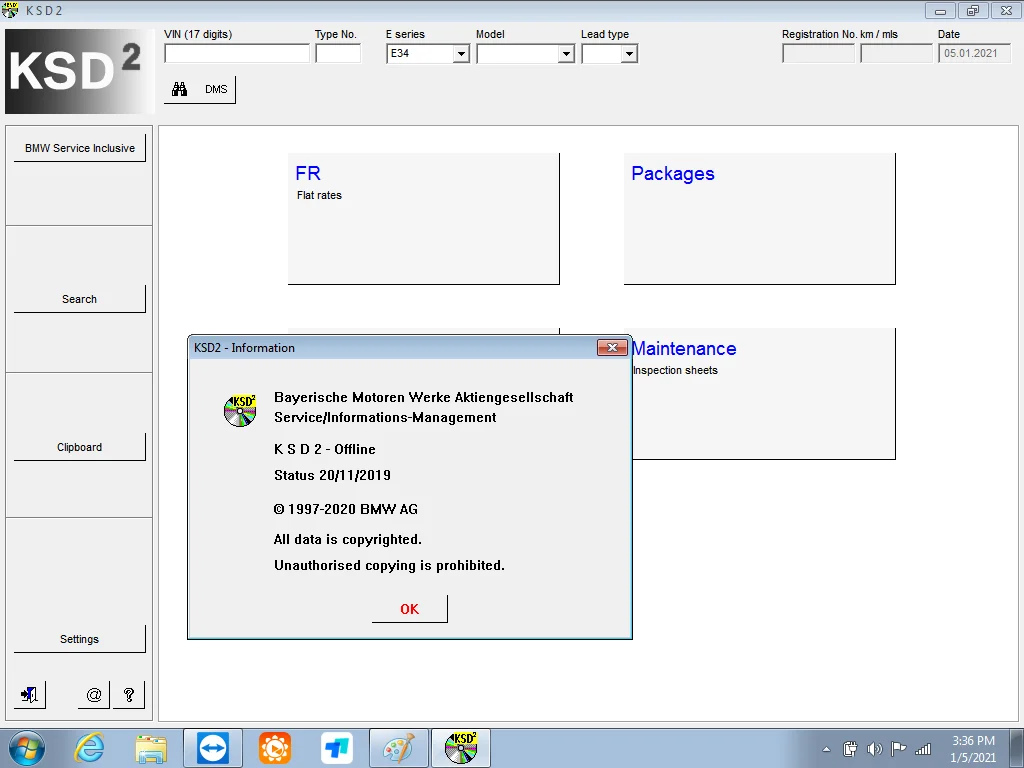The width and height of the screenshot is (1024, 768).
Task: Expand the E series dropdown
Action: click(x=461, y=54)
